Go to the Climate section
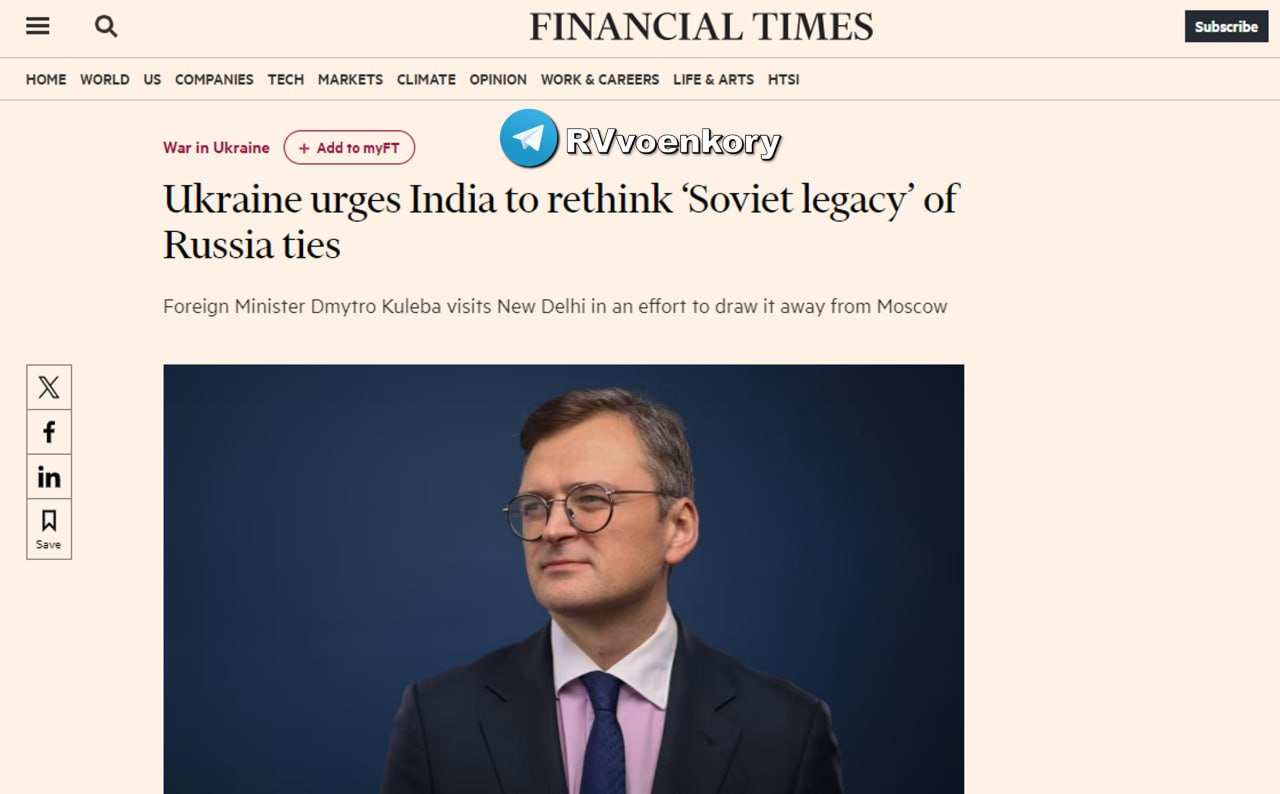Viewport: 1280px width, 794px height. coord(426,80)
